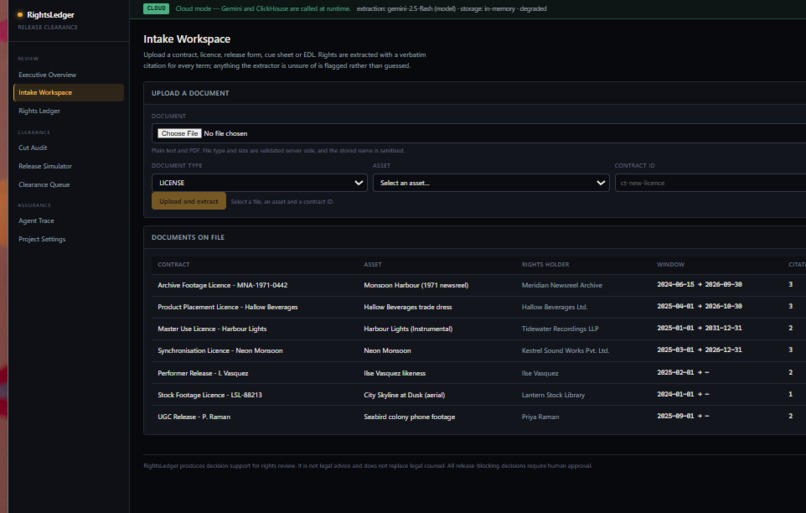This screenshot has width=806, height=513.
Task: Click rights holder Kestrel Sound Works Pvt. Ltd.
Action: pyautogui.click(x=565, y=351)
